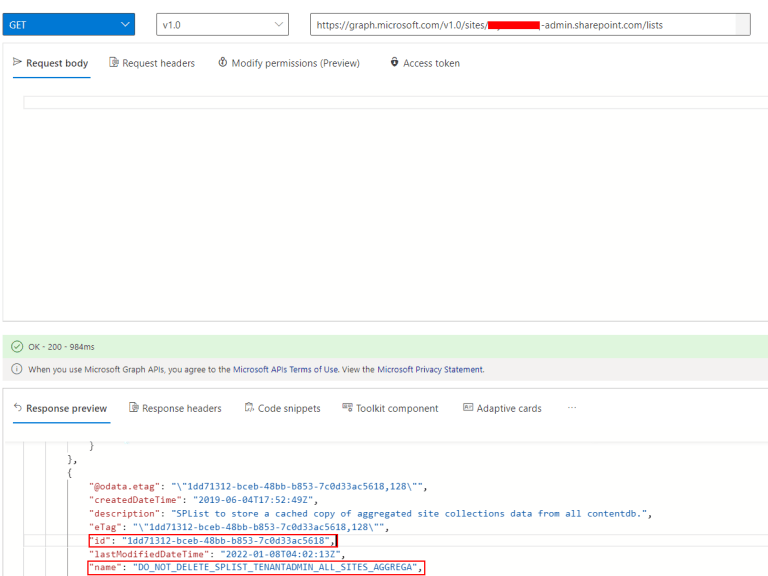768x576 pixels.
Task: Click the Response headers icon
Action: coord(134,408)
